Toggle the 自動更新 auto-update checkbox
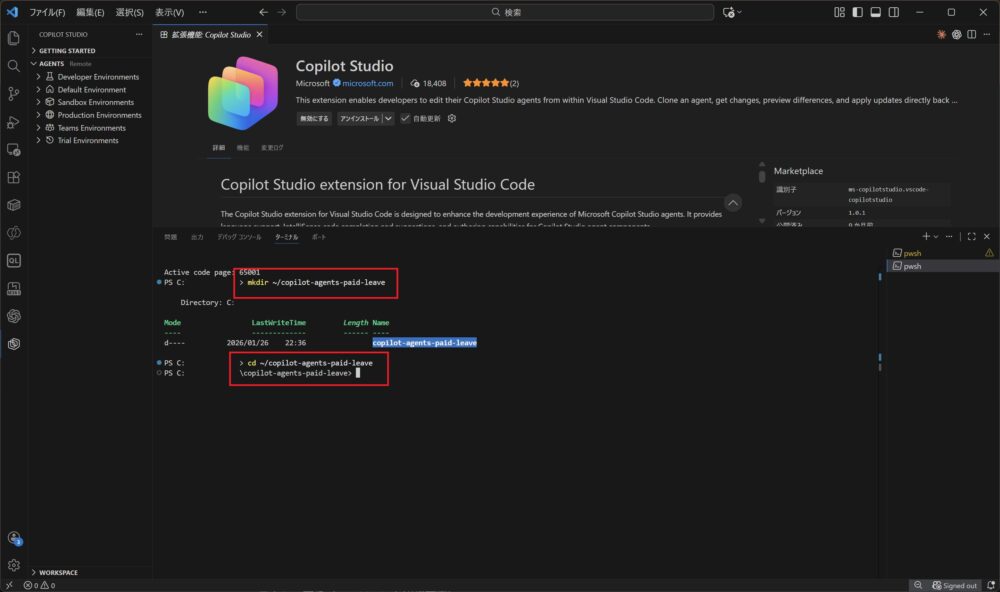Viewport: 1000px width, 592px height. (405, 118)
